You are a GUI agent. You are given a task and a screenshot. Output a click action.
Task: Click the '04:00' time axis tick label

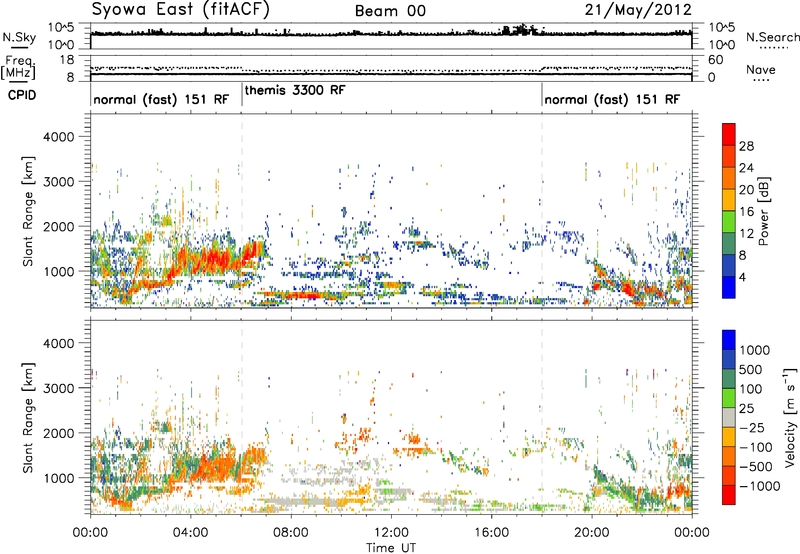[191, 533]
